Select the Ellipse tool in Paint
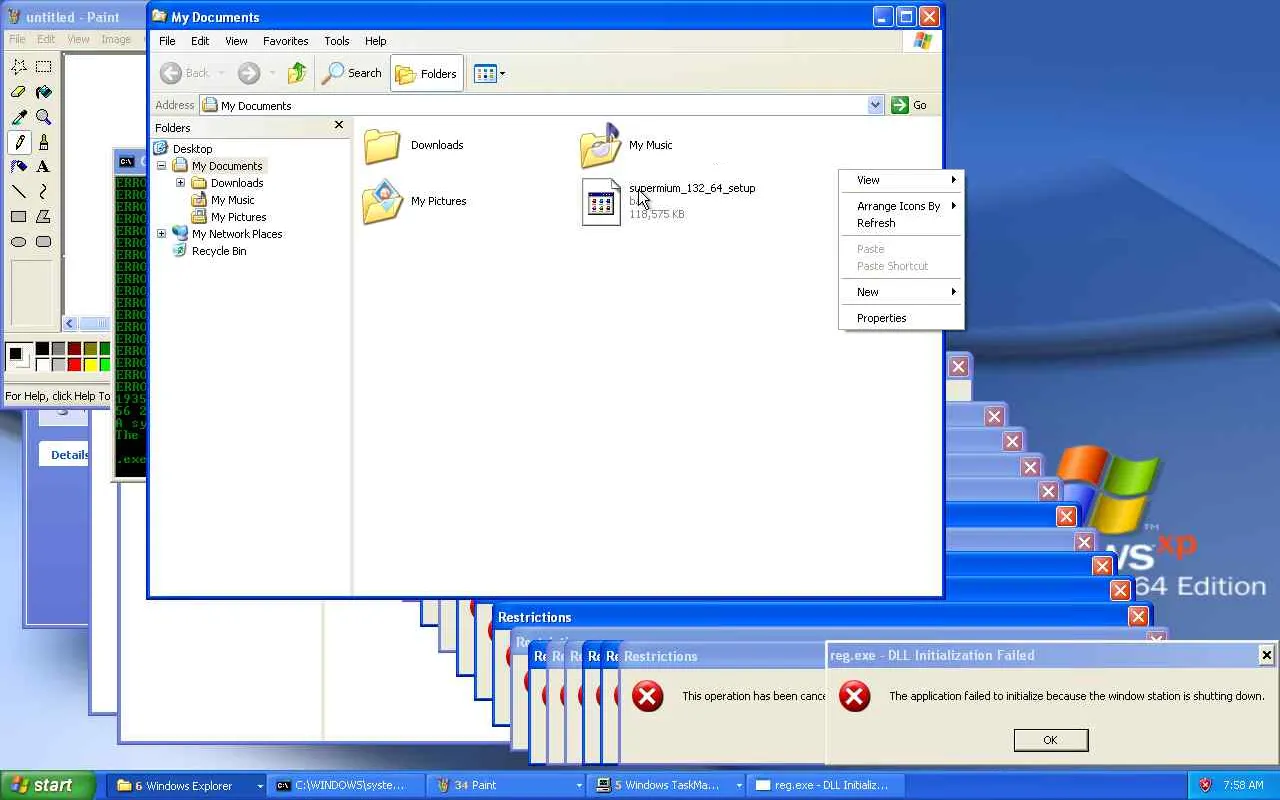Image resolution: width=1280 pixels, height=800 pixels. (19, 242)
